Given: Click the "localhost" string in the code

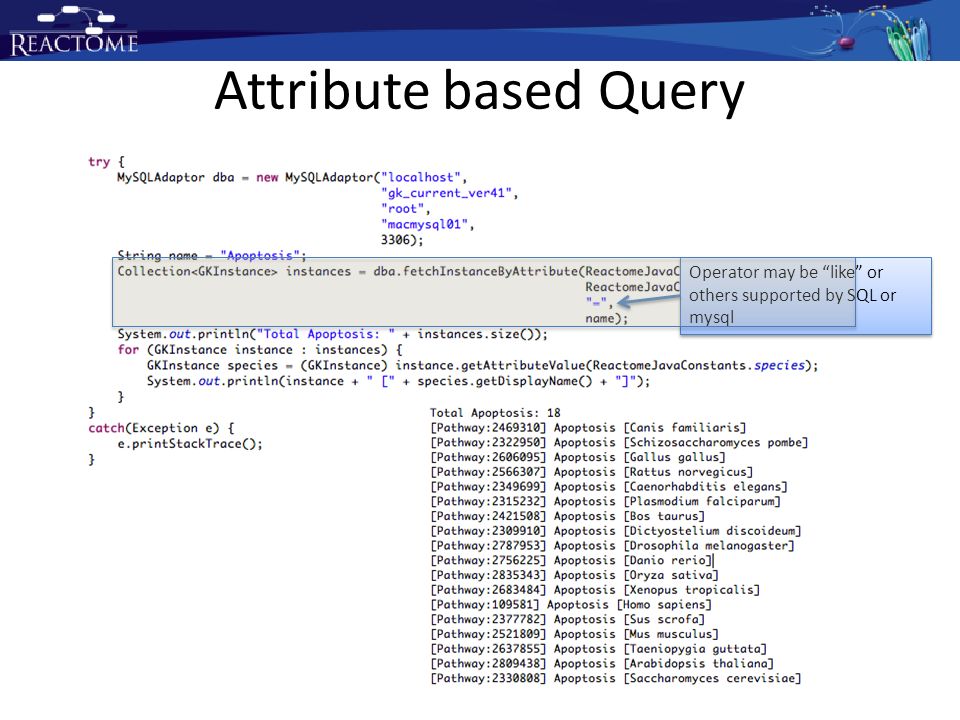Looking at the screenshot, I should [421, 178].
